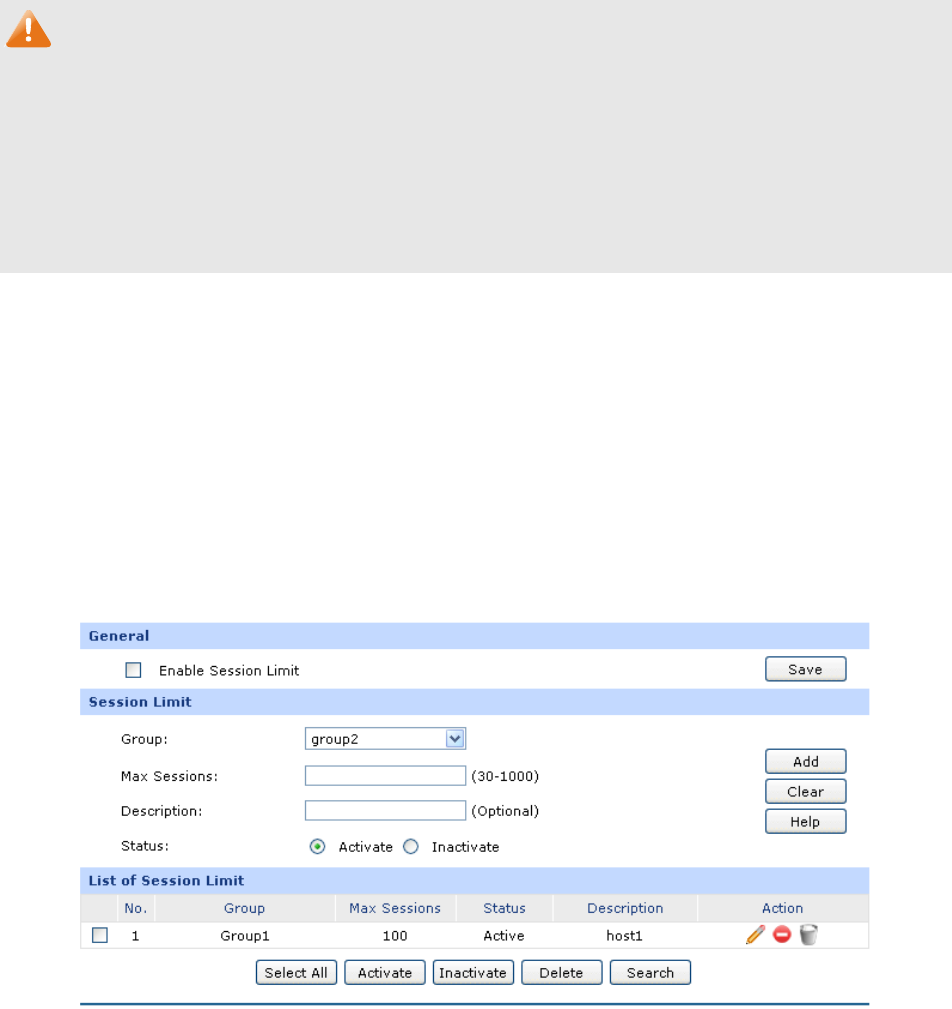Select the Activate status radio button
The width and height of the screenshot is (952, 1009).
pyautogui.click(x=317, y=847)
